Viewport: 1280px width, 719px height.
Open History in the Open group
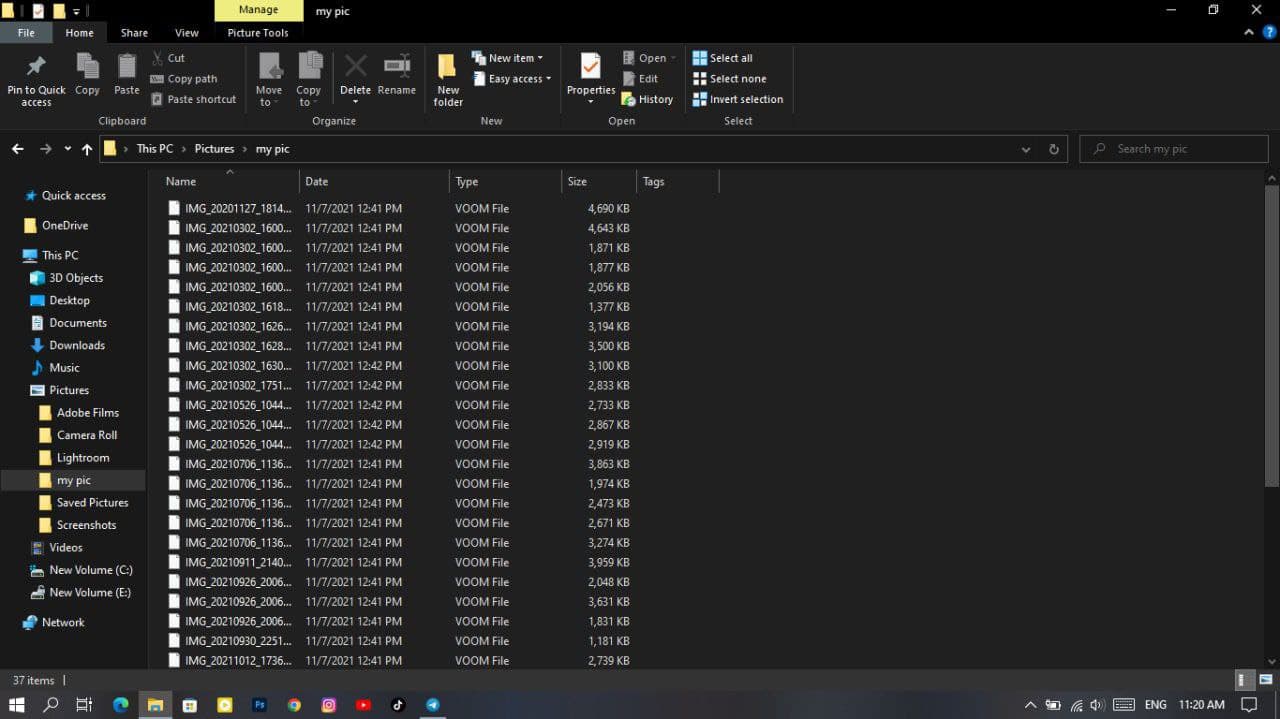[647, 99]
